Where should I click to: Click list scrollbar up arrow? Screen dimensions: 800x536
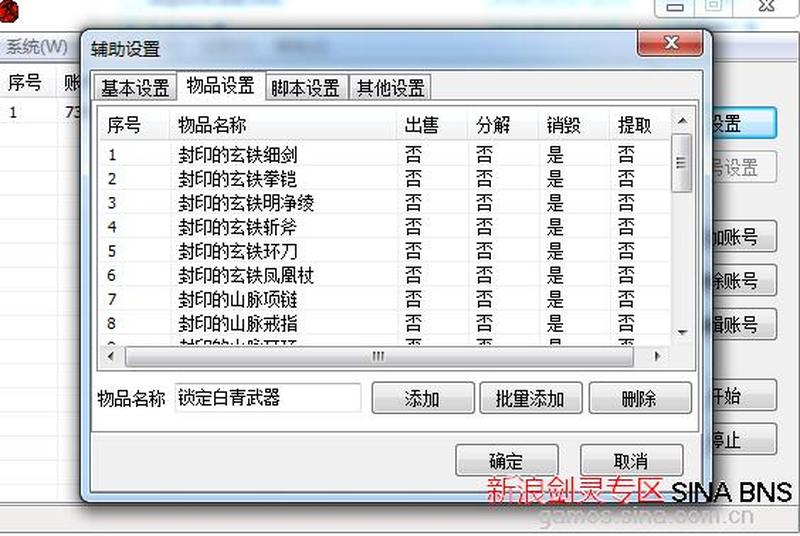coord(682,121)
